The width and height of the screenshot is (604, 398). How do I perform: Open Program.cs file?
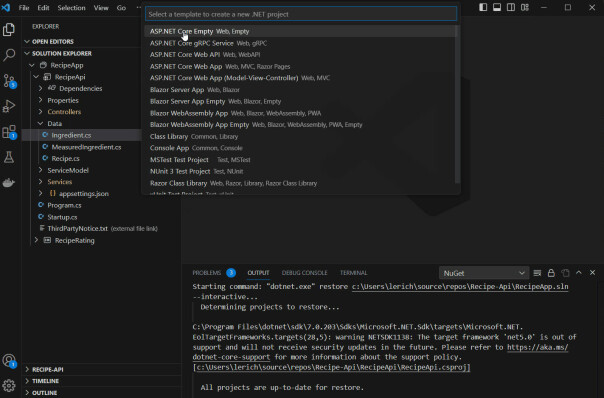tap(64, 205)
